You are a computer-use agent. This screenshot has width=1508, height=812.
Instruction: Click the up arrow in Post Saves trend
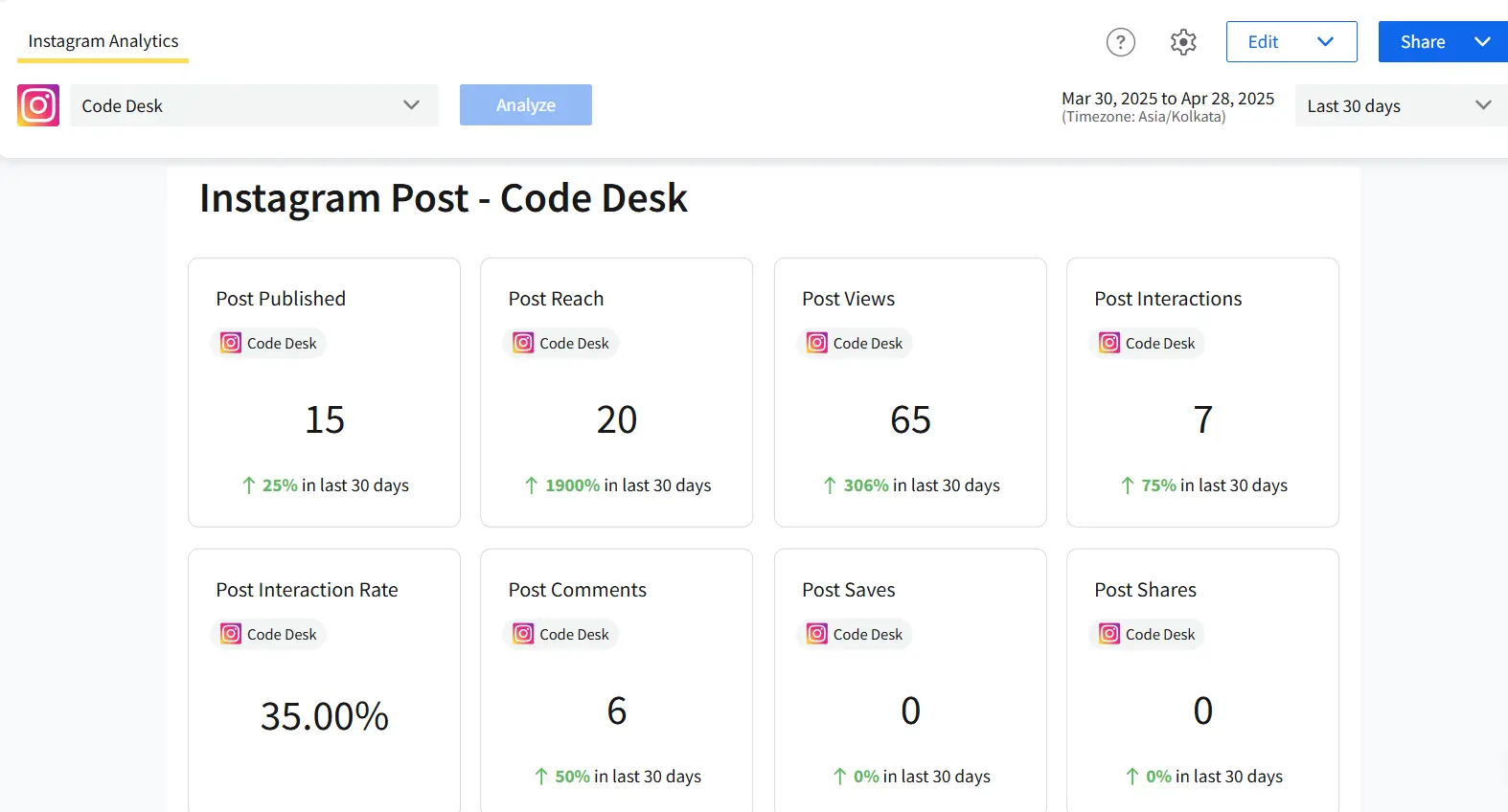coord(840,777)
